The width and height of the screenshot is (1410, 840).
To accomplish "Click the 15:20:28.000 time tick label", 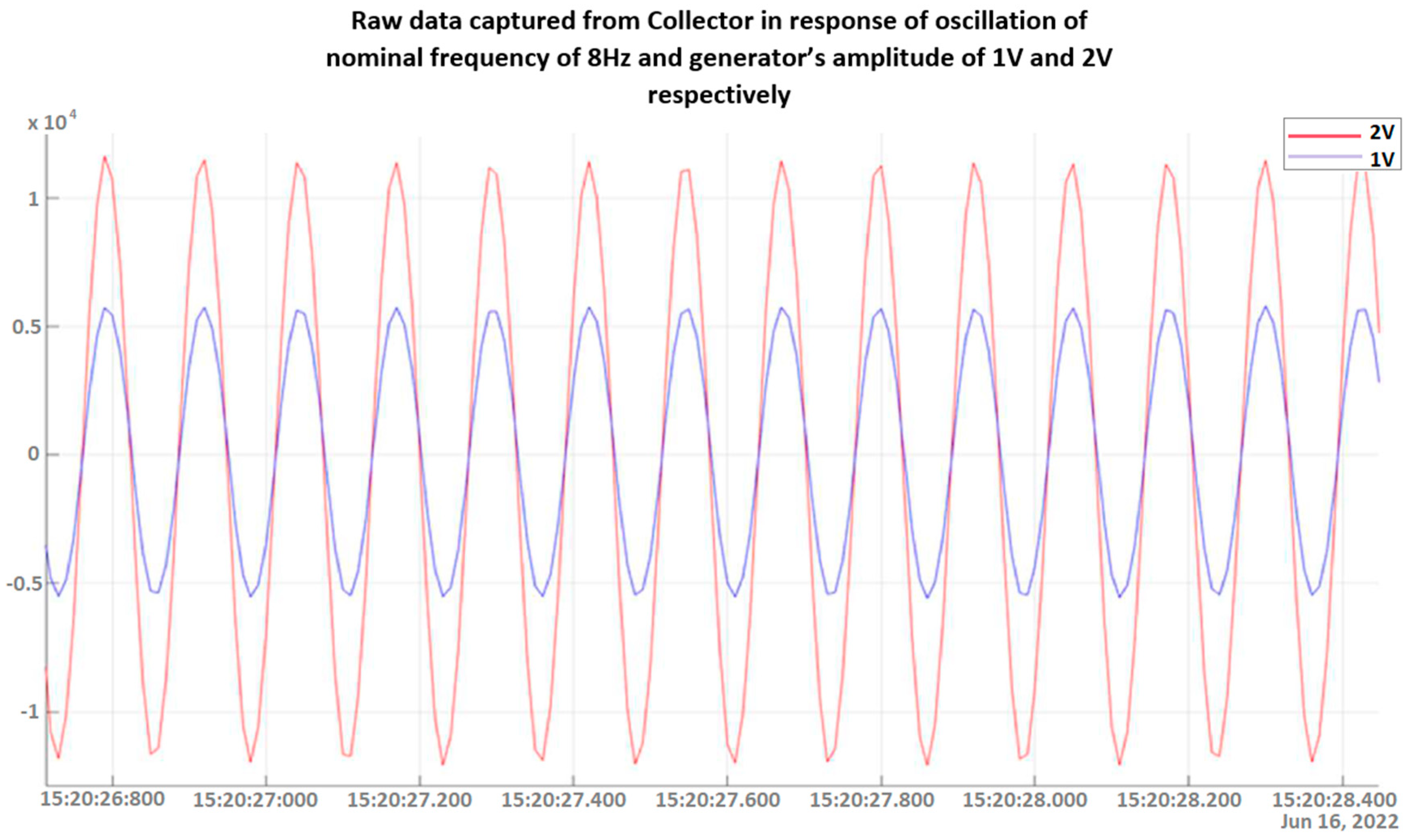I will (x=1025, y=800).
